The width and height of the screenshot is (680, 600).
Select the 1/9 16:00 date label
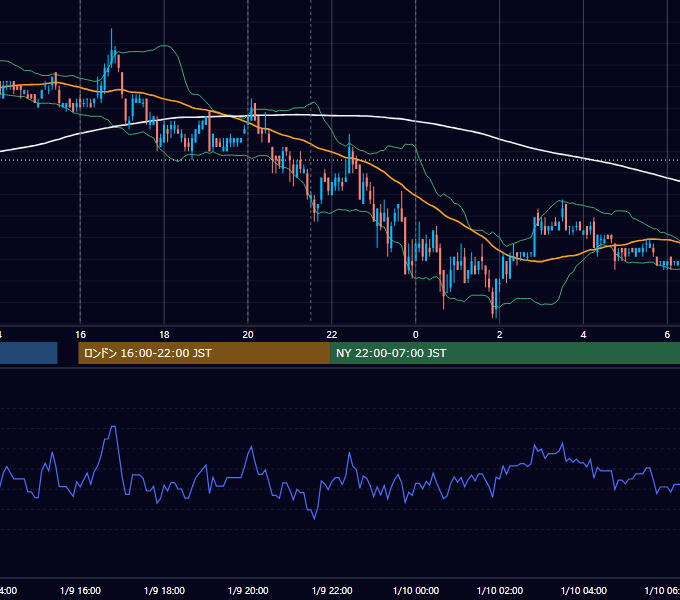pos(80,590)
